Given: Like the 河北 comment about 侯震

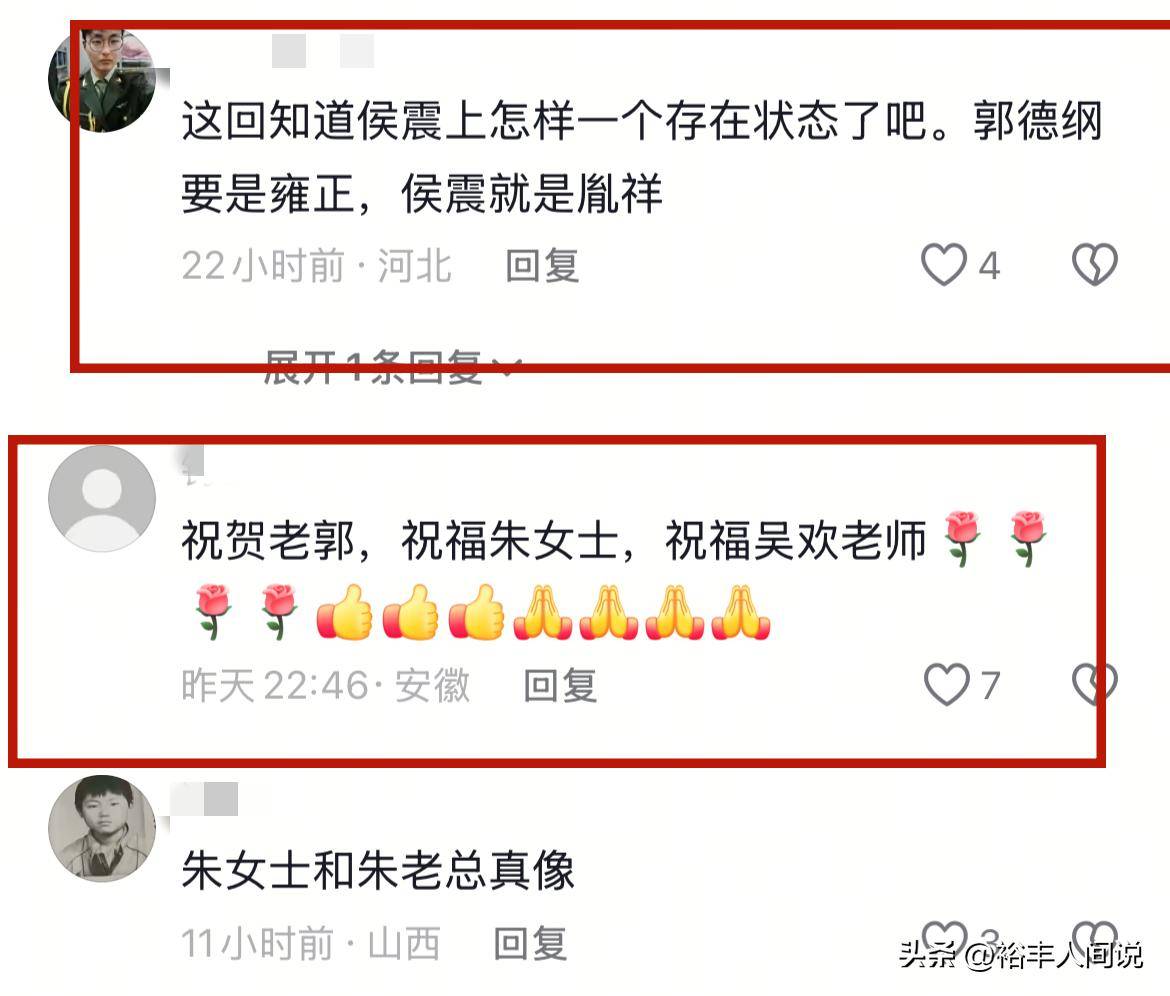Looking at the screenshot, I should [x=944, y=265].
